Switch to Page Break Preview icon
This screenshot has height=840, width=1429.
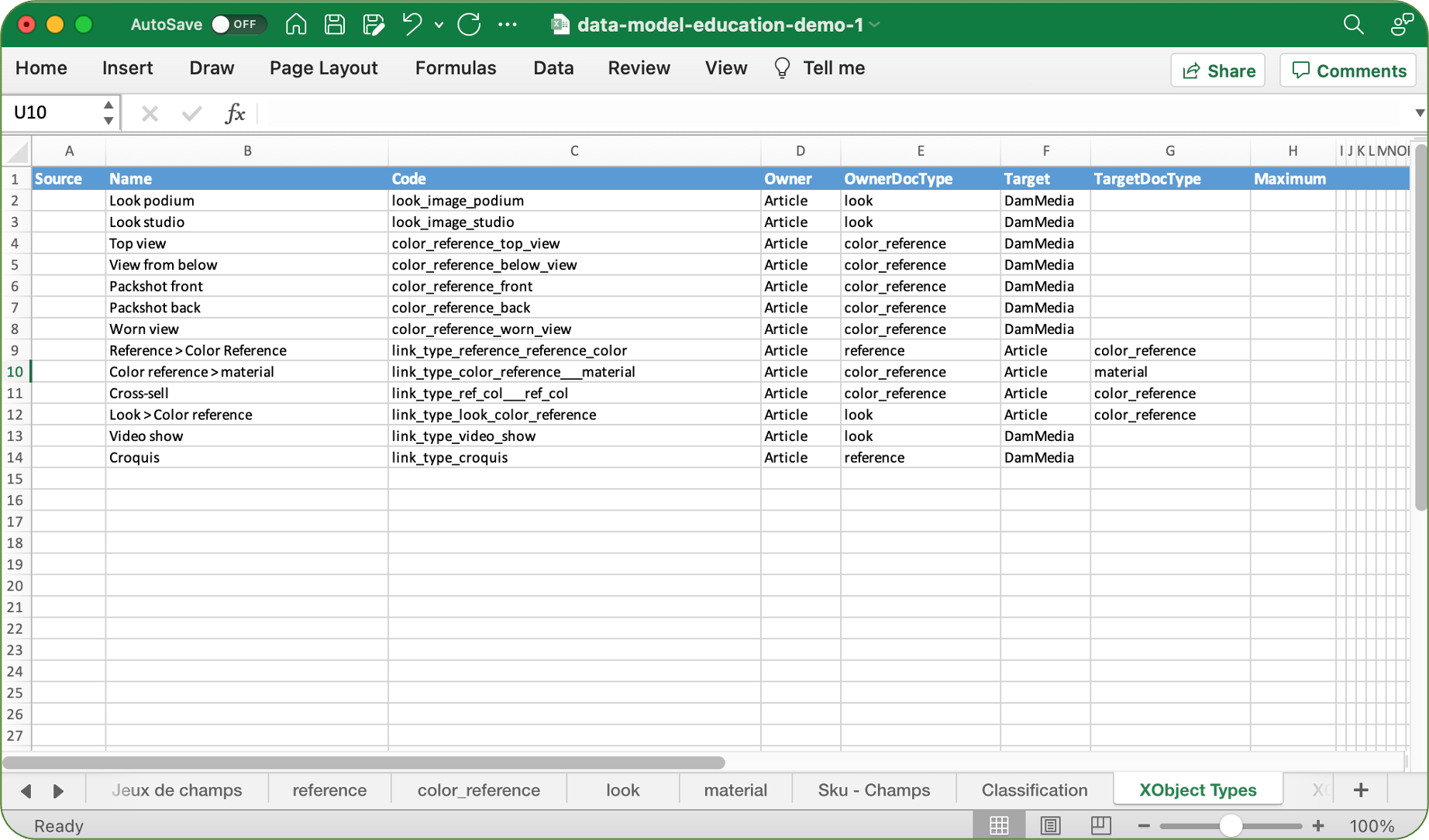tap(1100, 826)
